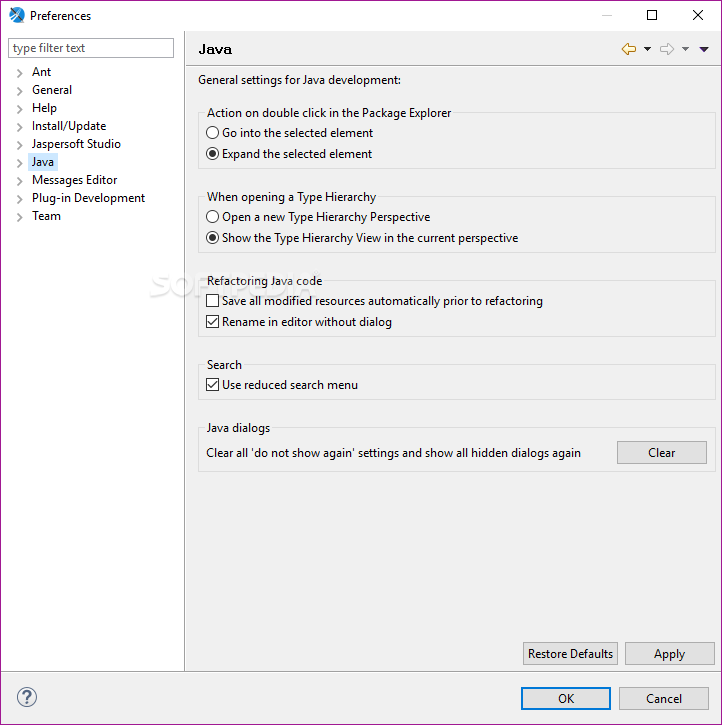722x725 pixels.
Task: Expand the Jaspersoft Studio tree node
Action: (19, 145)
